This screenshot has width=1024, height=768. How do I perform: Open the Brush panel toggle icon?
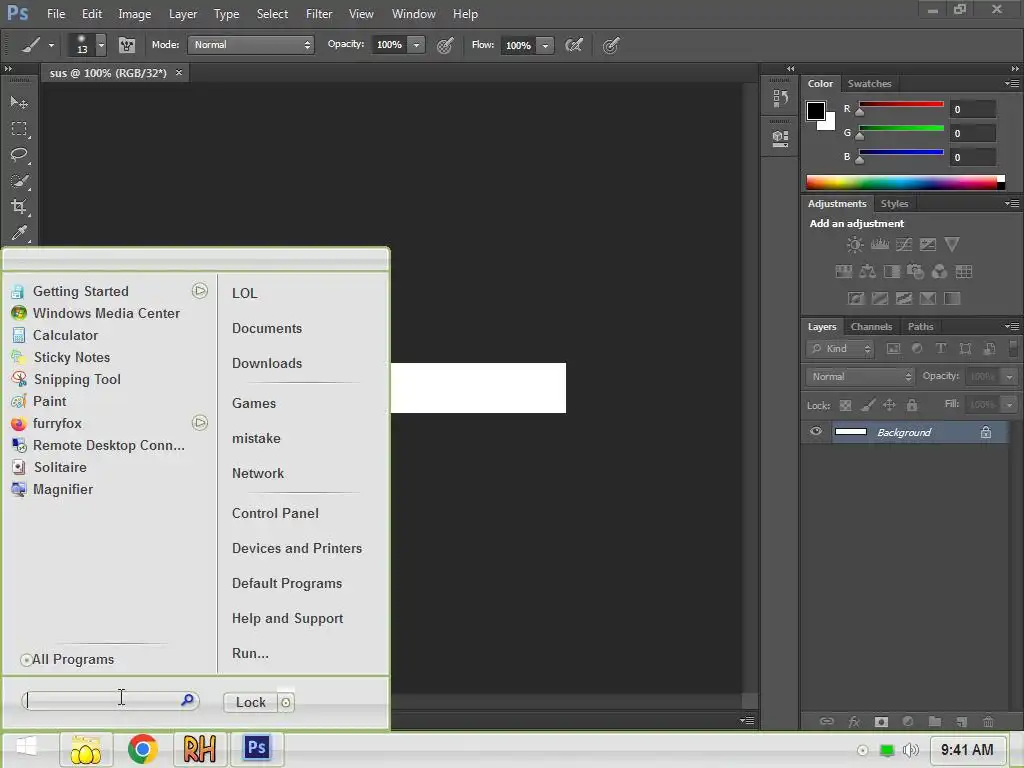click(127, 45)
